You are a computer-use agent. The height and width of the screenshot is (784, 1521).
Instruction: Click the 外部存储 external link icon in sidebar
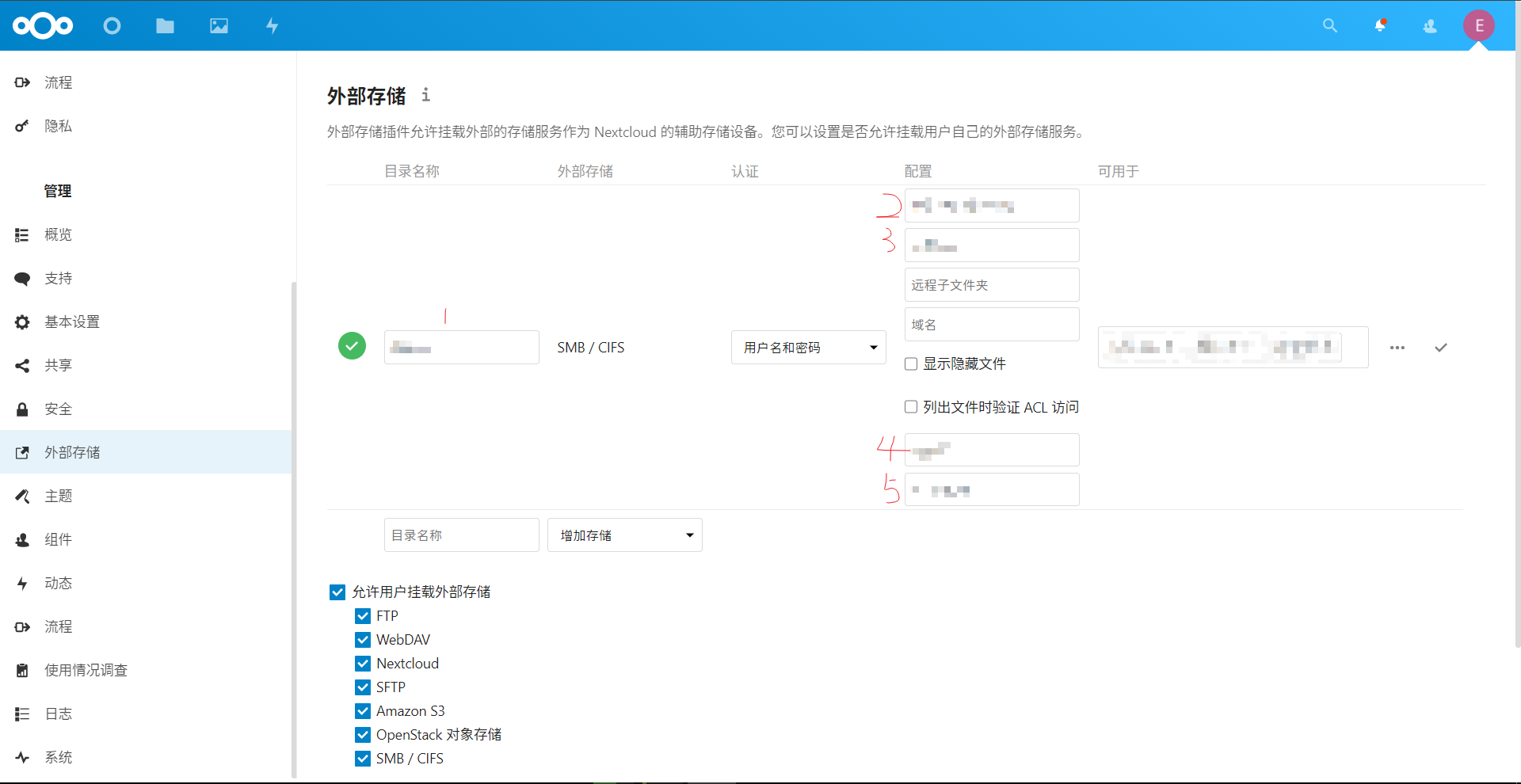click(22, 453)
